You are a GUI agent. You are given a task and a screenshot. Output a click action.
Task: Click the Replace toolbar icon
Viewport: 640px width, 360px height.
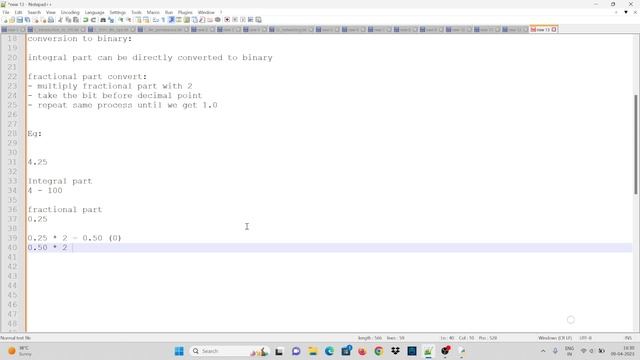click(x=111, y=20)
